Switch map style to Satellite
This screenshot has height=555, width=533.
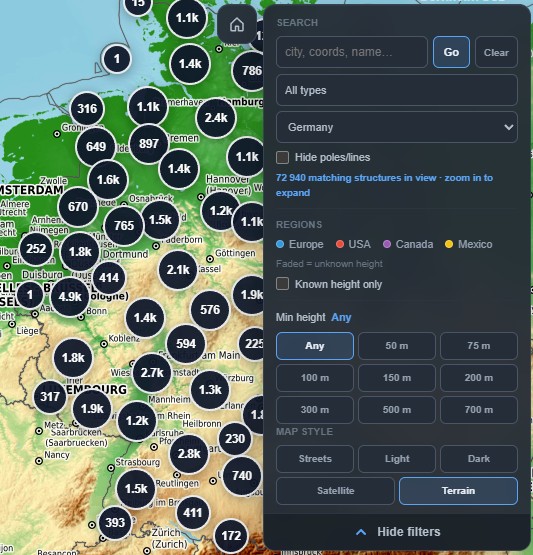[x=335, y=491]
